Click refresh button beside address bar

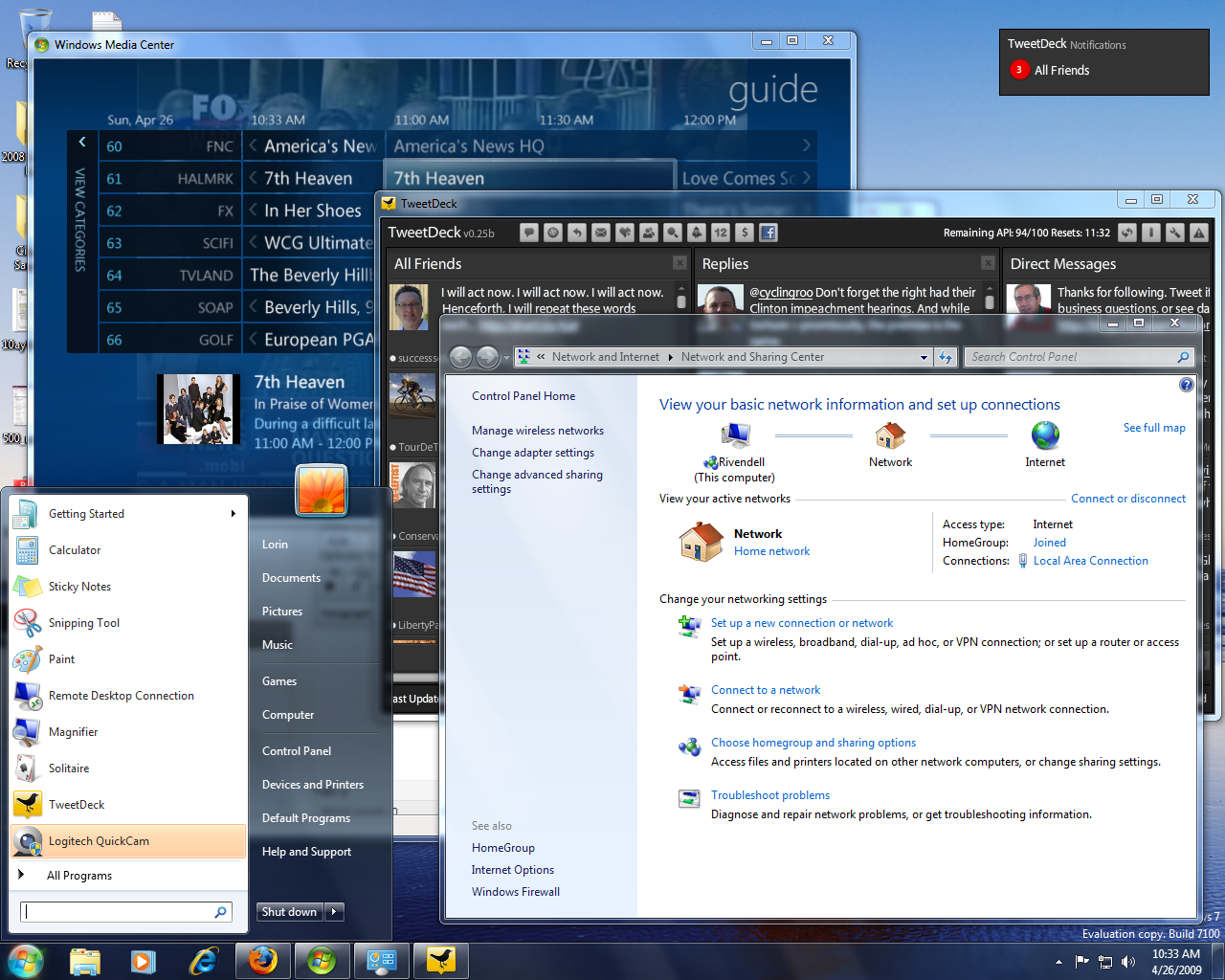946,357
